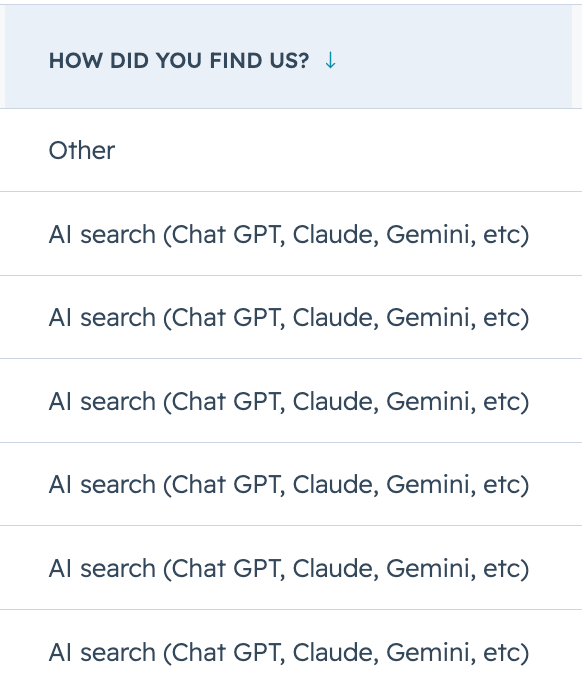Click the word Claude in the sixth AI search row
Screen dimensions: 582x692
click(336, 652)
